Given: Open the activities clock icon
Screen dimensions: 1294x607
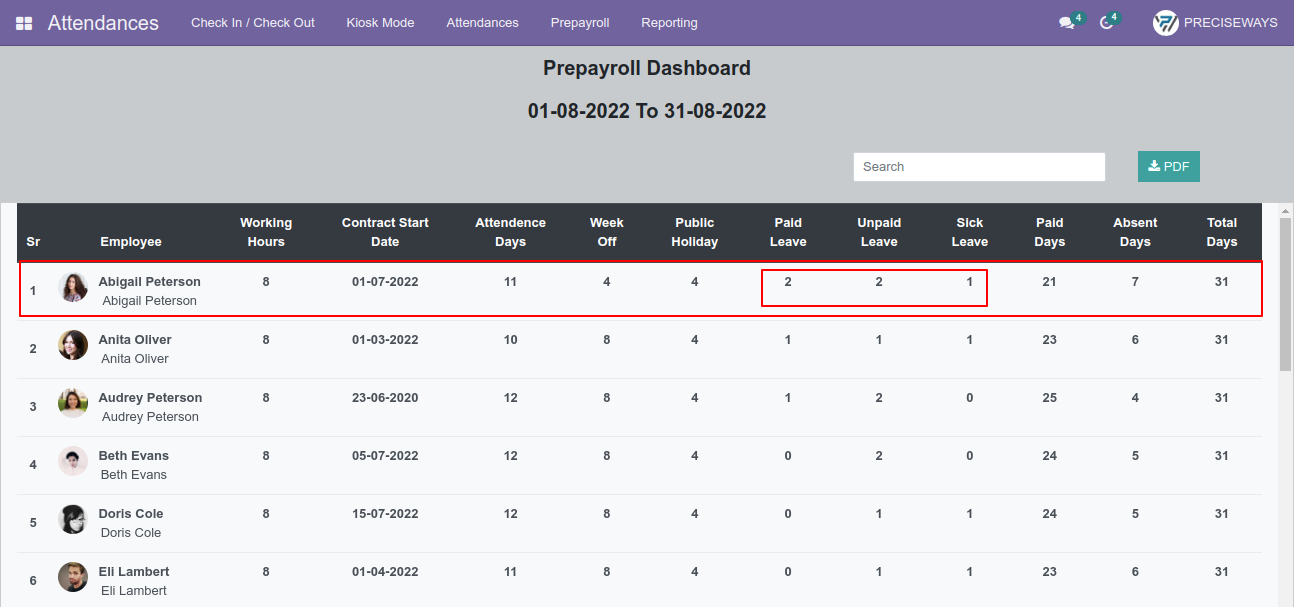Looking at the screenshot, I should click(x=1106, y=23).
